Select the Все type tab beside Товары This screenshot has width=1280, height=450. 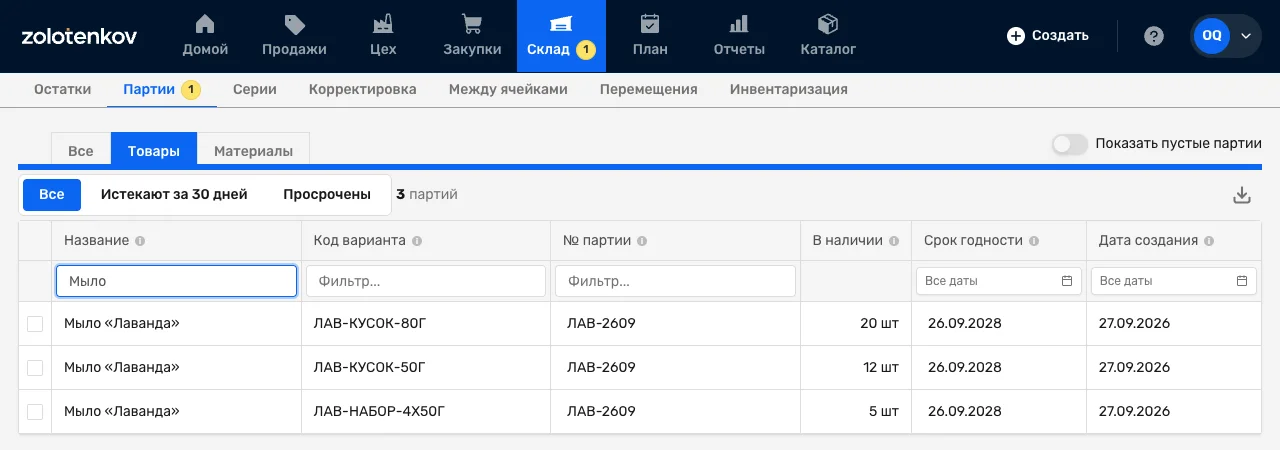coord(81,151)
